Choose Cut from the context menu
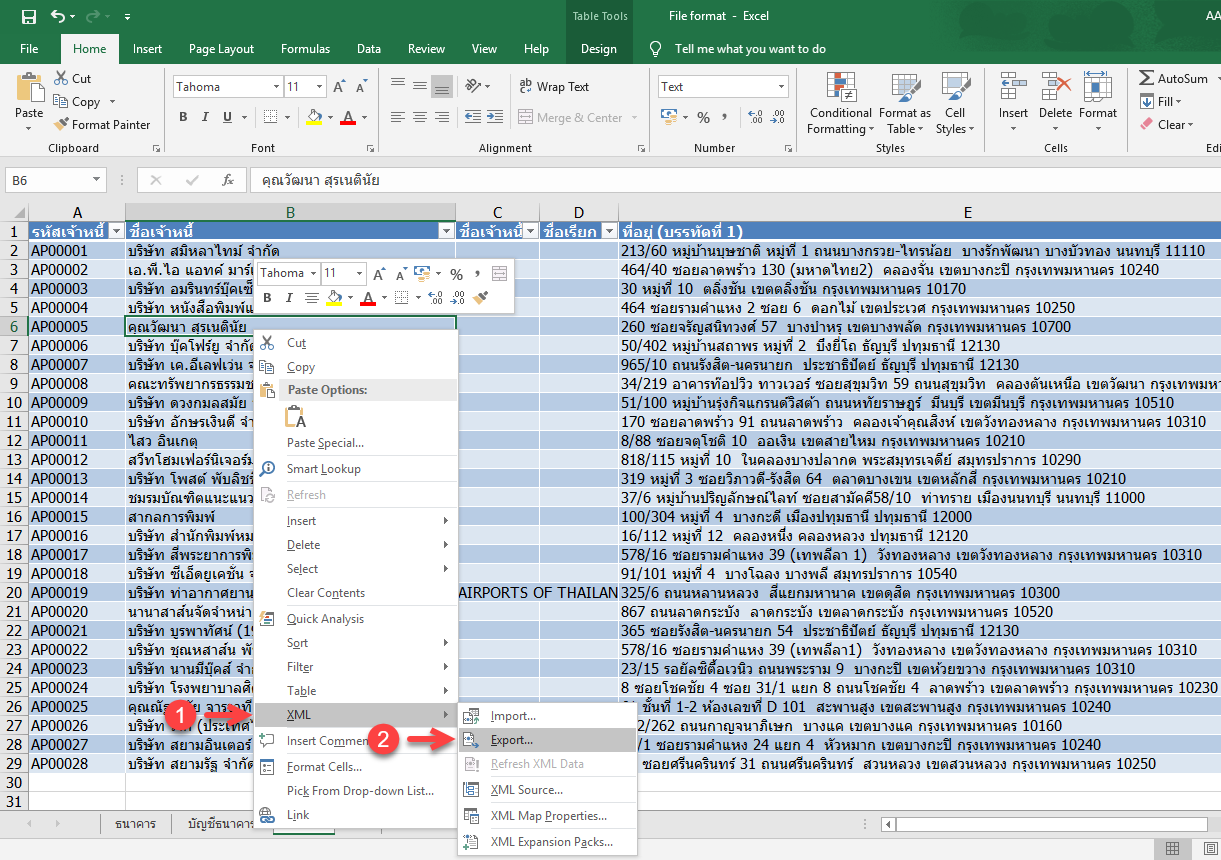Image resolution: width=1221 pixels, height=860 pixels. click(x=356, y=343)
